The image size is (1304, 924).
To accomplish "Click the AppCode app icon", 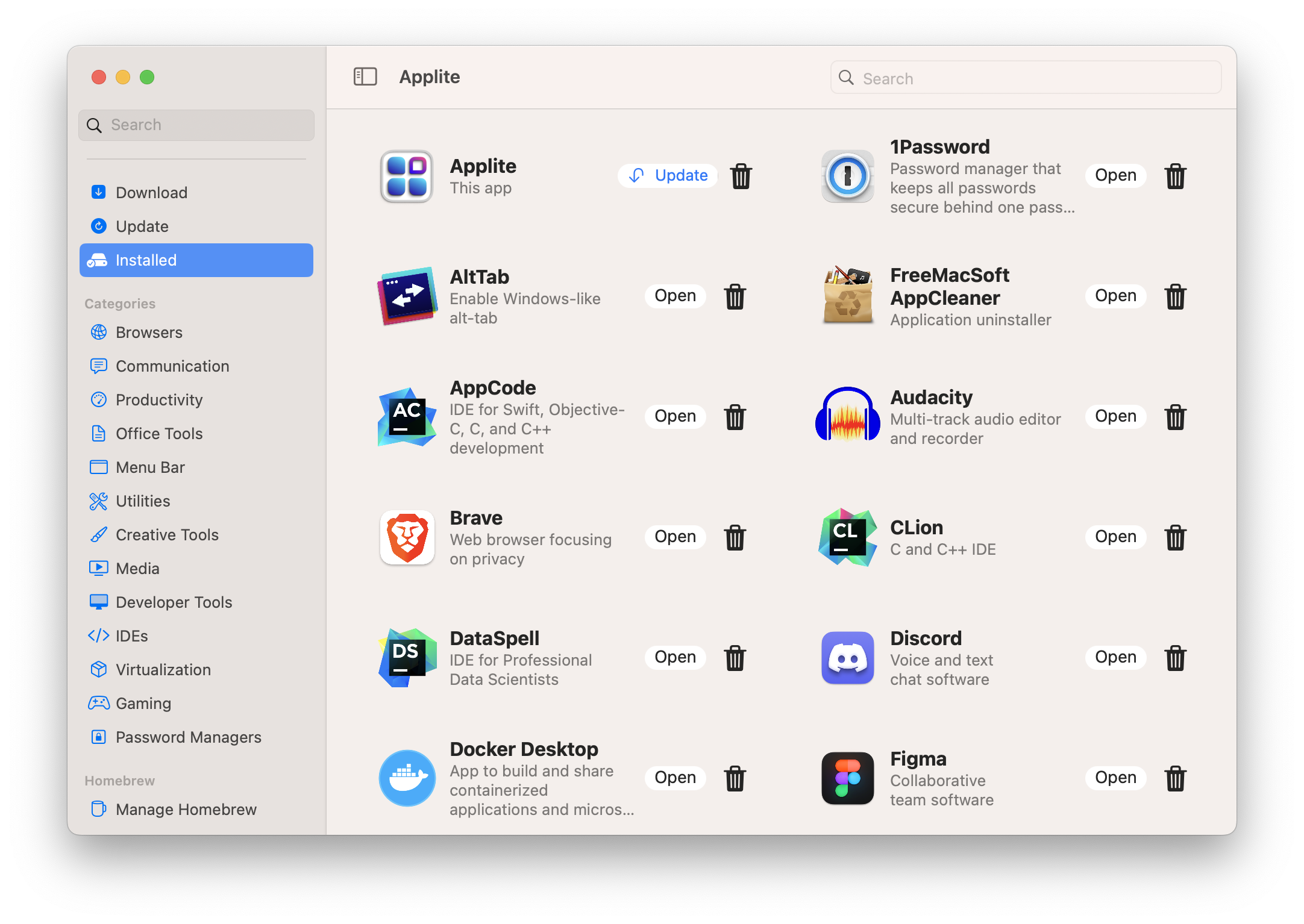I will [407, 417].
